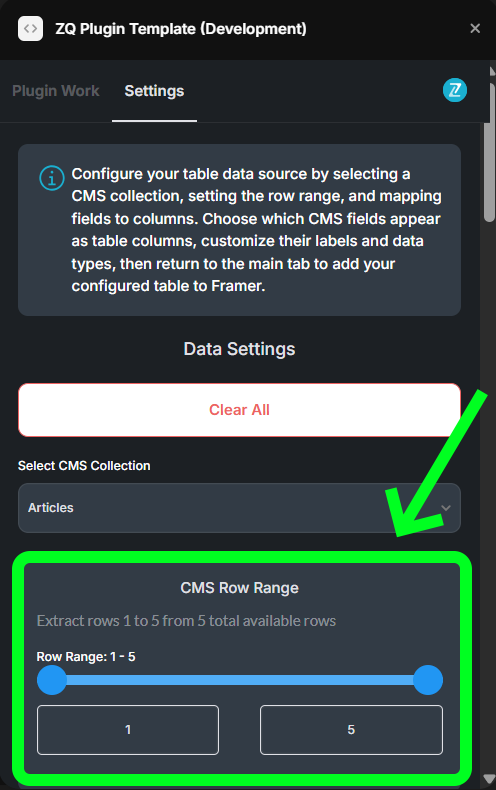
Task: Click the info circle icon in the notice box
Action: coord(52,178)
